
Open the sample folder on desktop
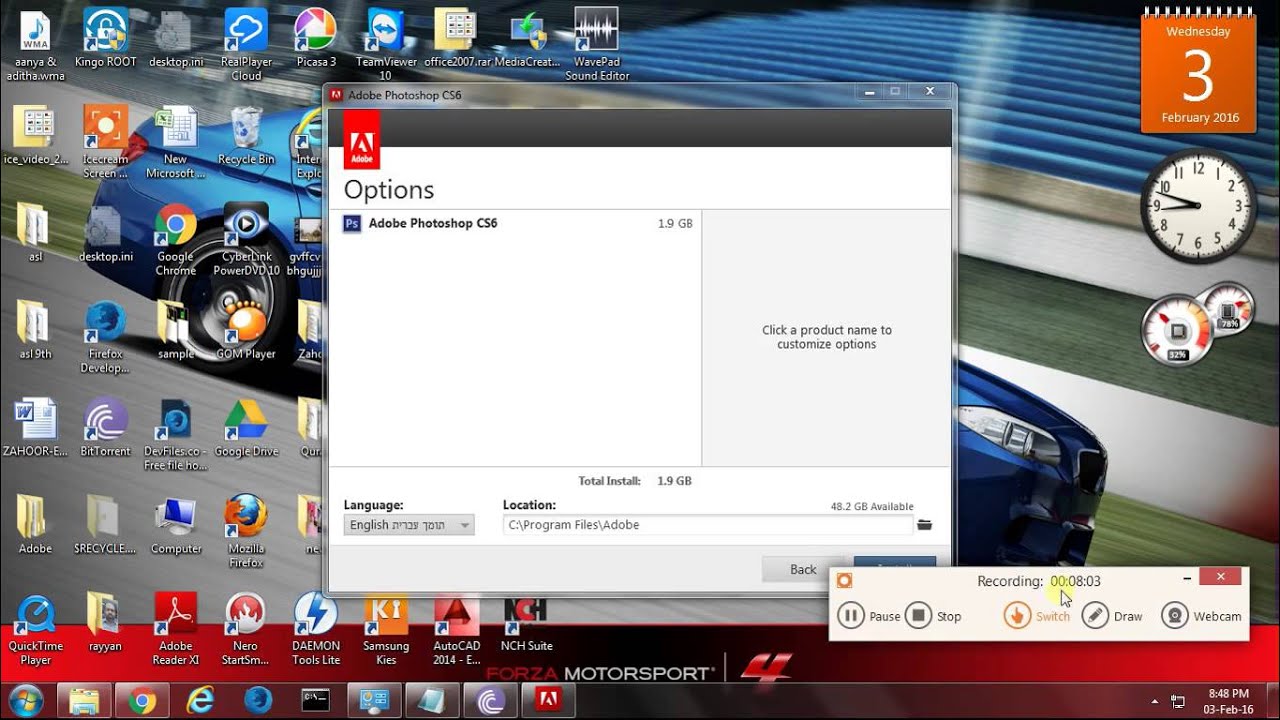pyautogui.click(x=175, y=330)
